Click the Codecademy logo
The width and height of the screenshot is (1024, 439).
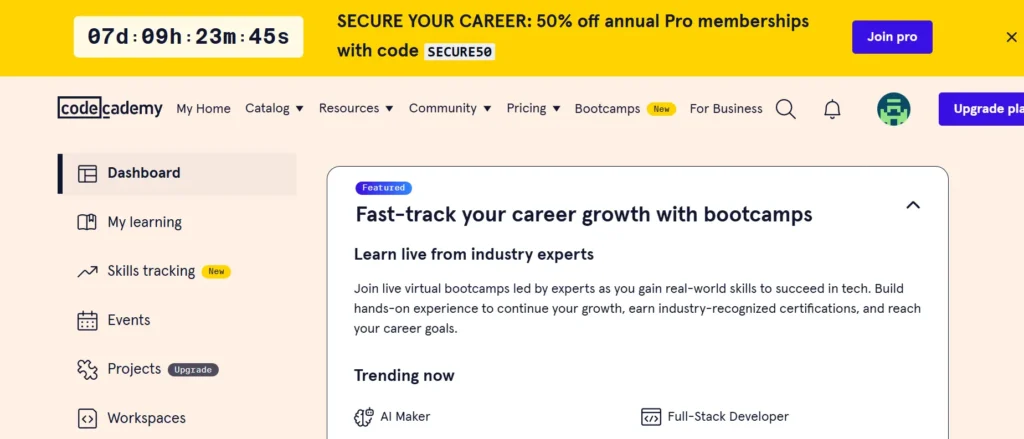110,108
